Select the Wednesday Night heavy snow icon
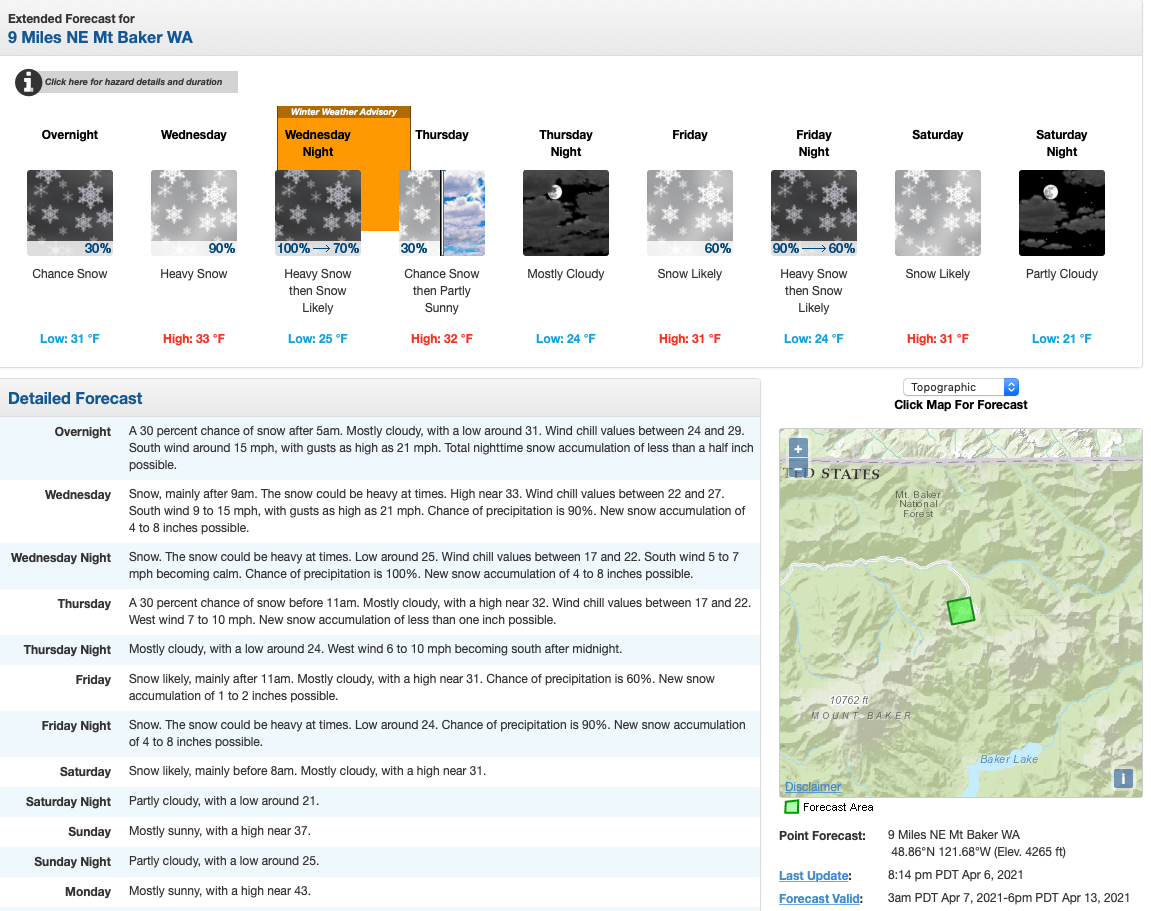This screenshot has height=911, width=1151. [318, 213]
